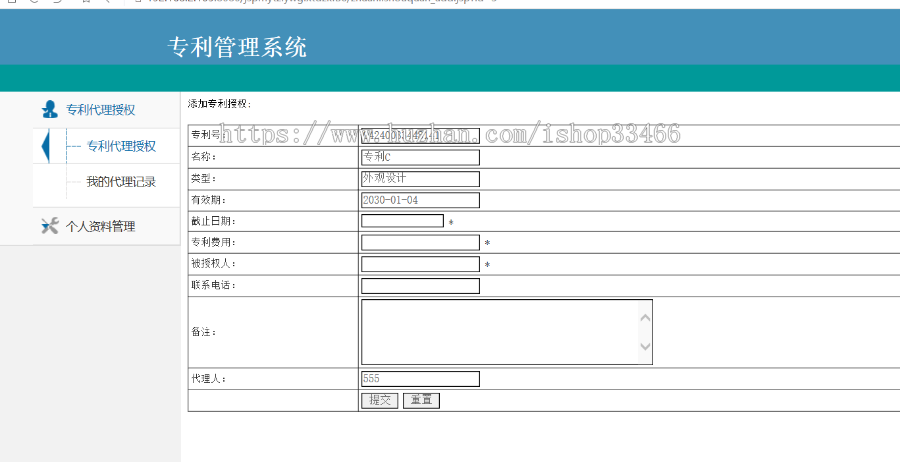Click the 添加专利授权 heading text
The height and width of the screenshot is (462, 900).
point(219,104)
